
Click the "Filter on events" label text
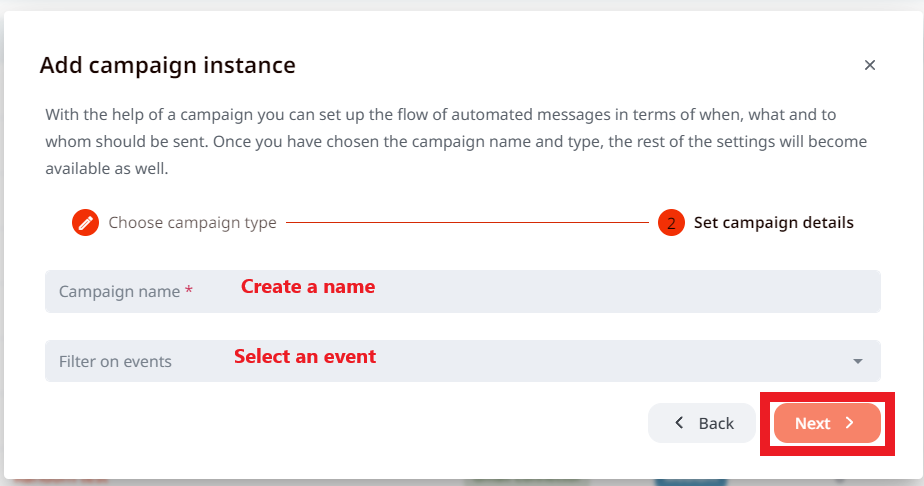115,361
